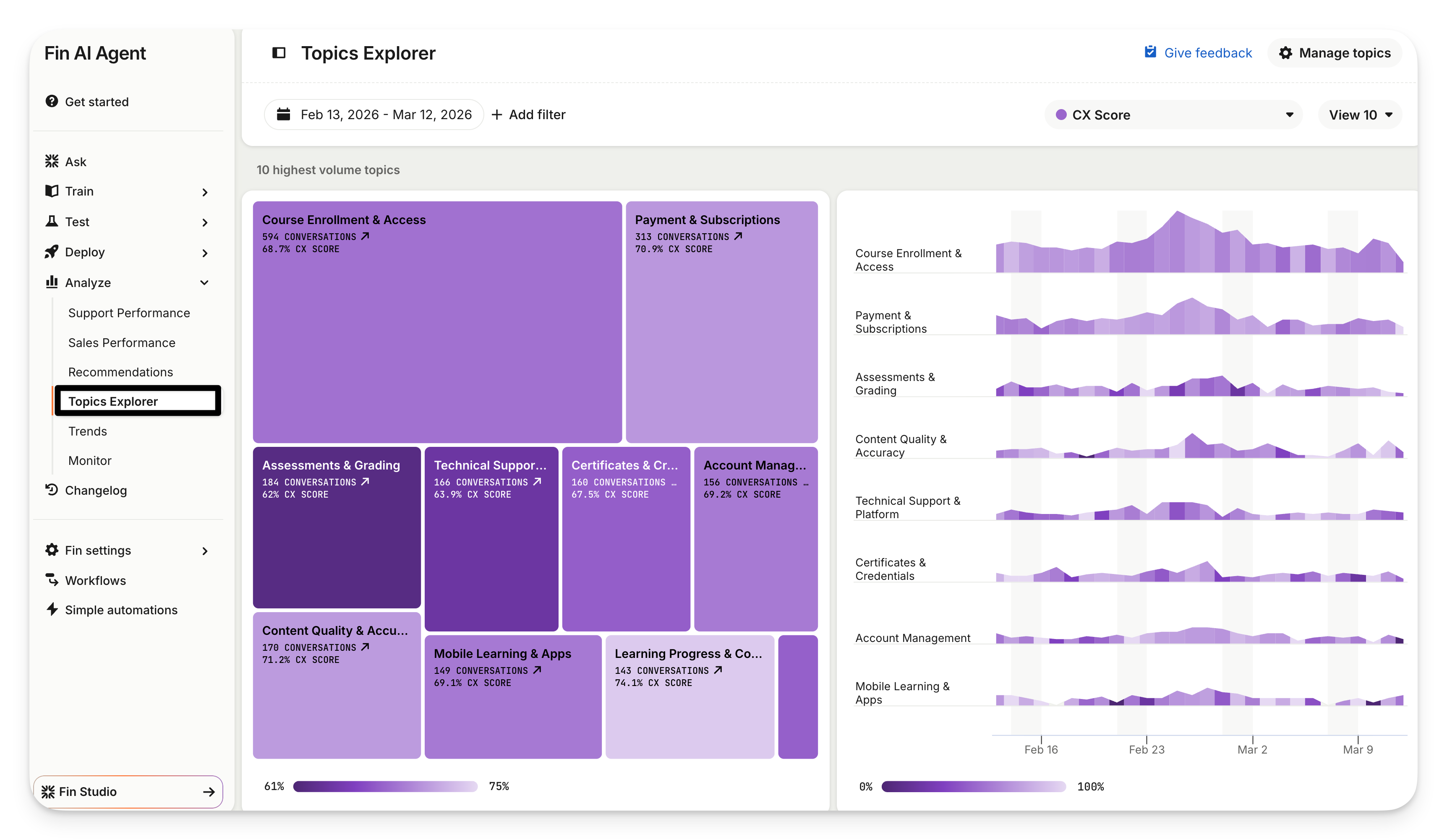Expand the Deploy submenu chevron
This screenshot has width=1447, height=840.
(x=205, y=253)
